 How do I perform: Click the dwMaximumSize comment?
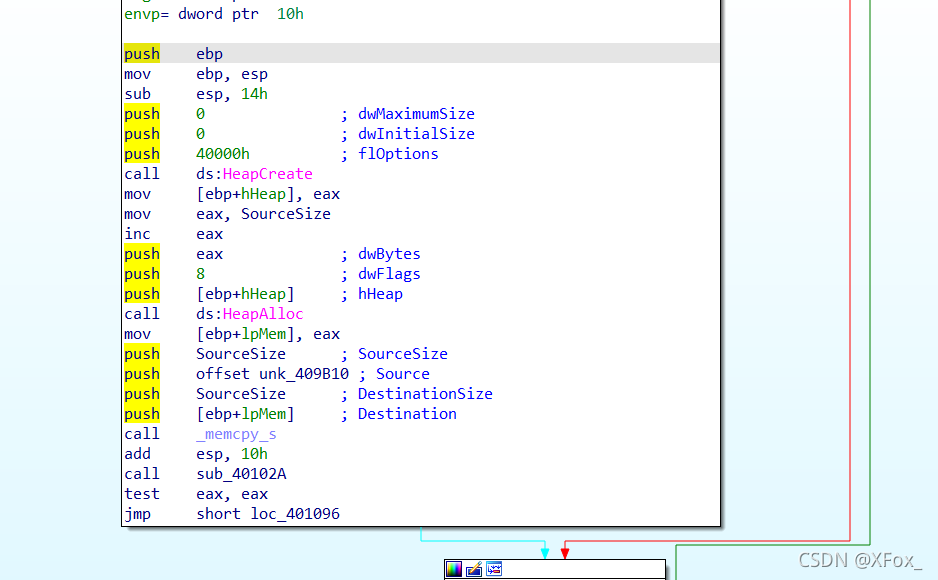(x=416, y=114)
